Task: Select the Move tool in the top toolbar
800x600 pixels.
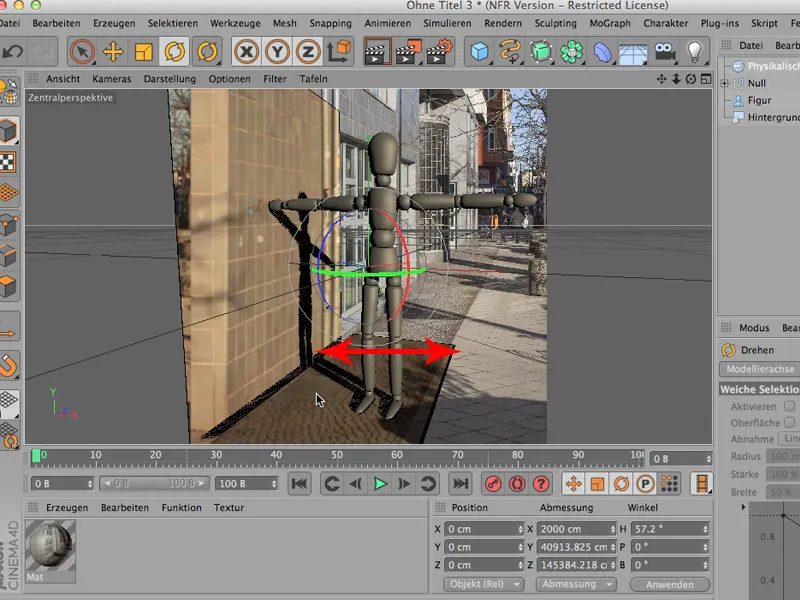Action: 113,52
